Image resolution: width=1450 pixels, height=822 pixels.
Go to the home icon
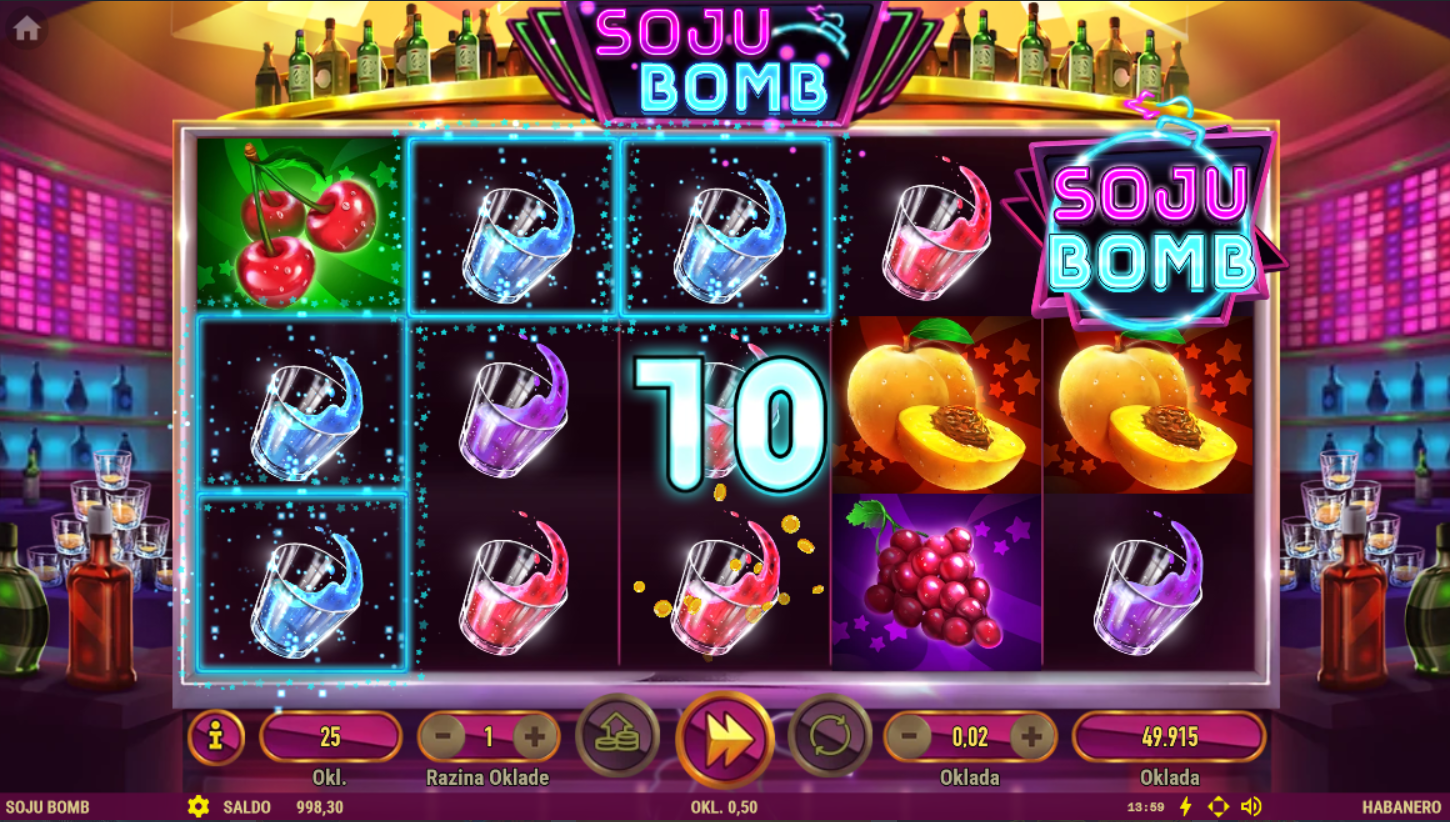pos(26,29)
